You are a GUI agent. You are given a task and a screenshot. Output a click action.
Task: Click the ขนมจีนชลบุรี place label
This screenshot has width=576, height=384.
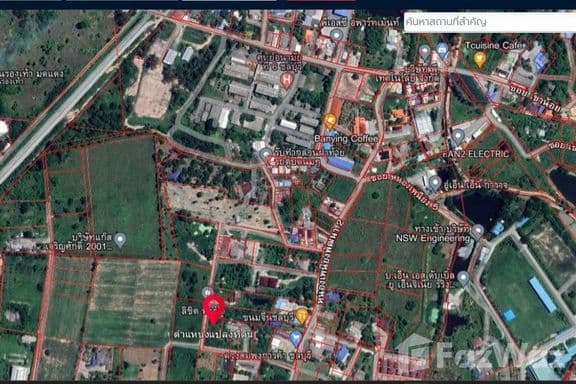[x=269, y=316]
